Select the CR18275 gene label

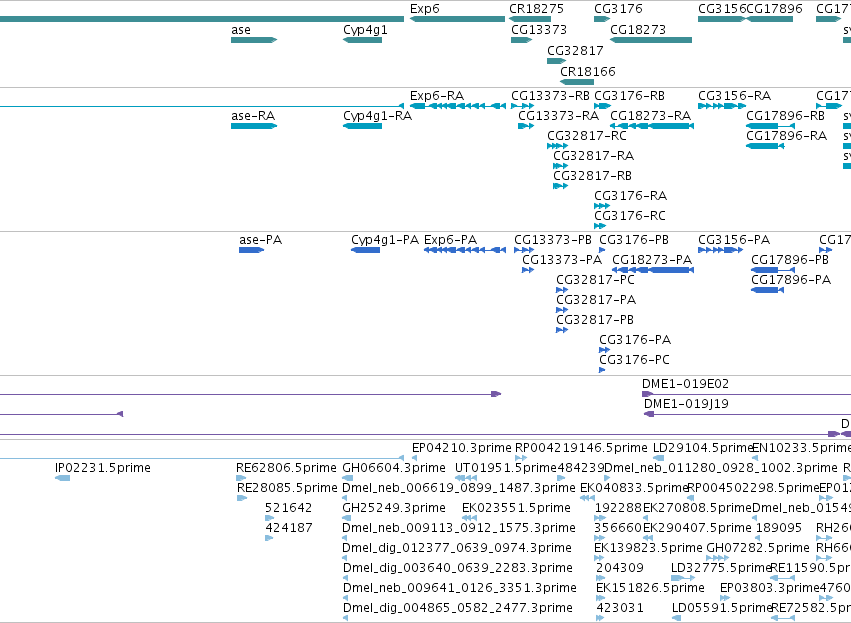point(536,9)
